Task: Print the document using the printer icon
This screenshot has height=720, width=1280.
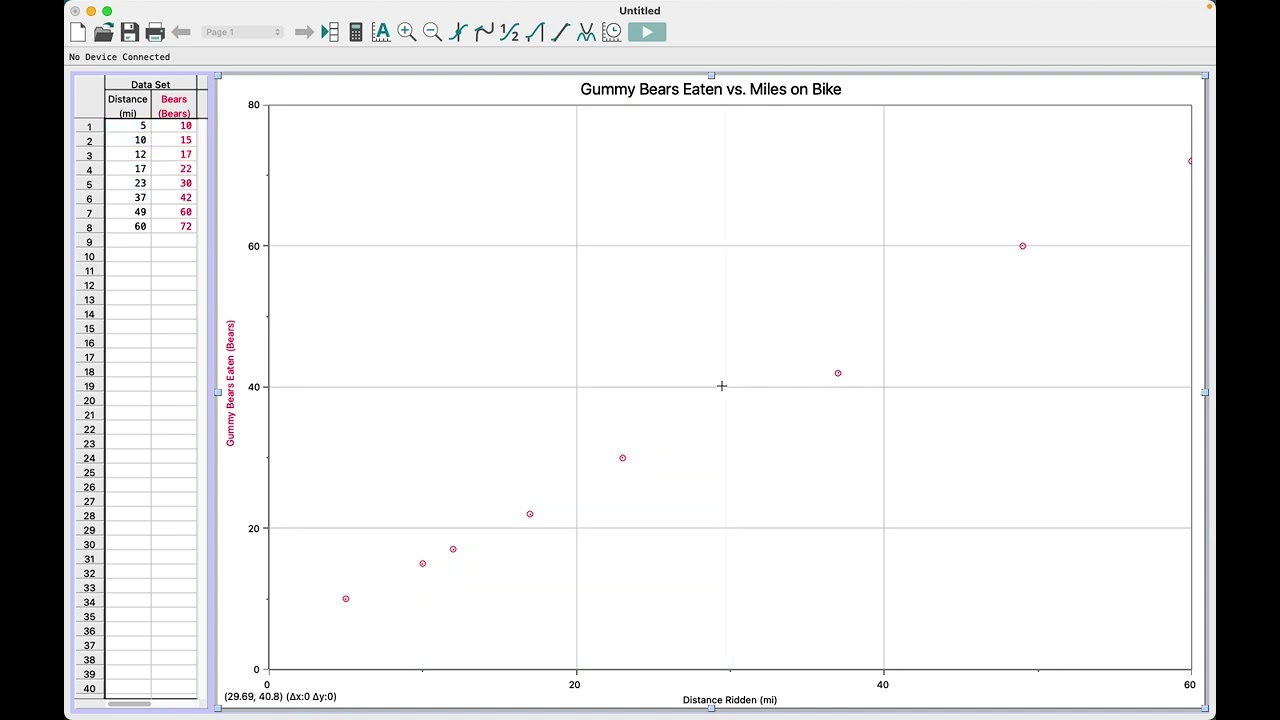Action: click(155, 33)
